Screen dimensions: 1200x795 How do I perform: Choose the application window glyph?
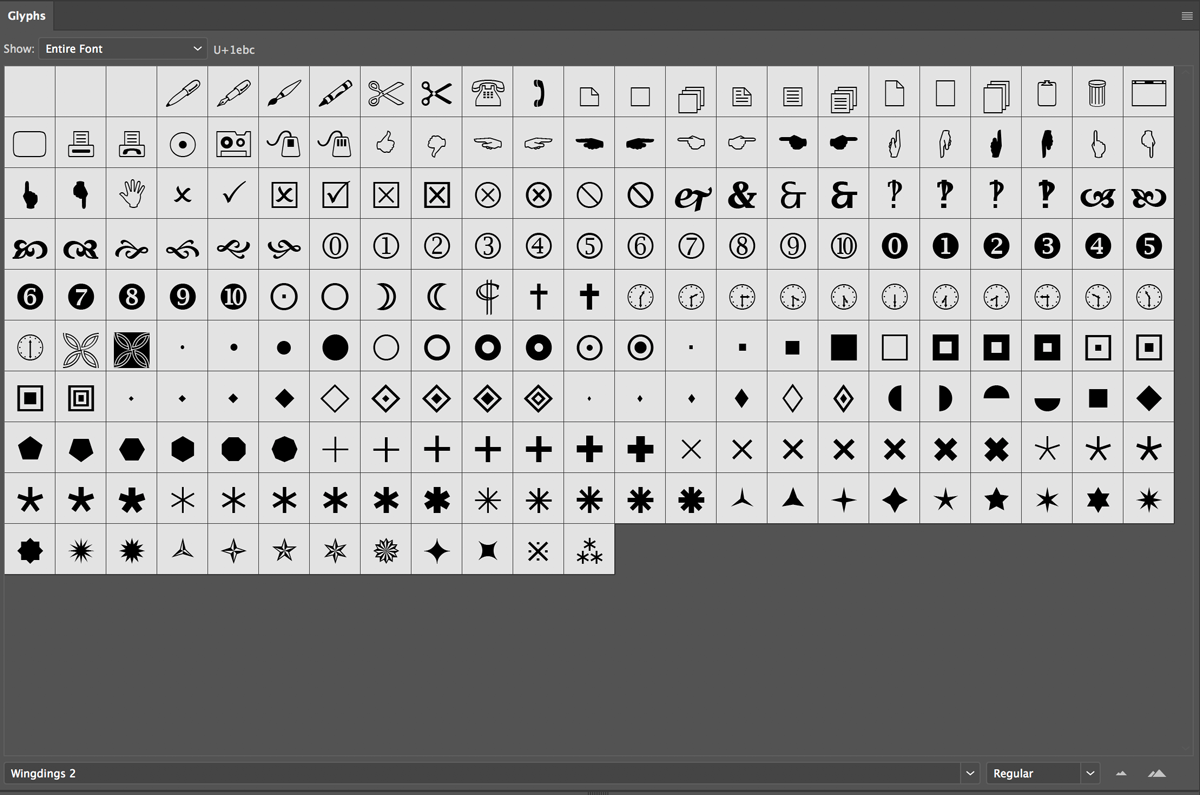[1149, 93]
